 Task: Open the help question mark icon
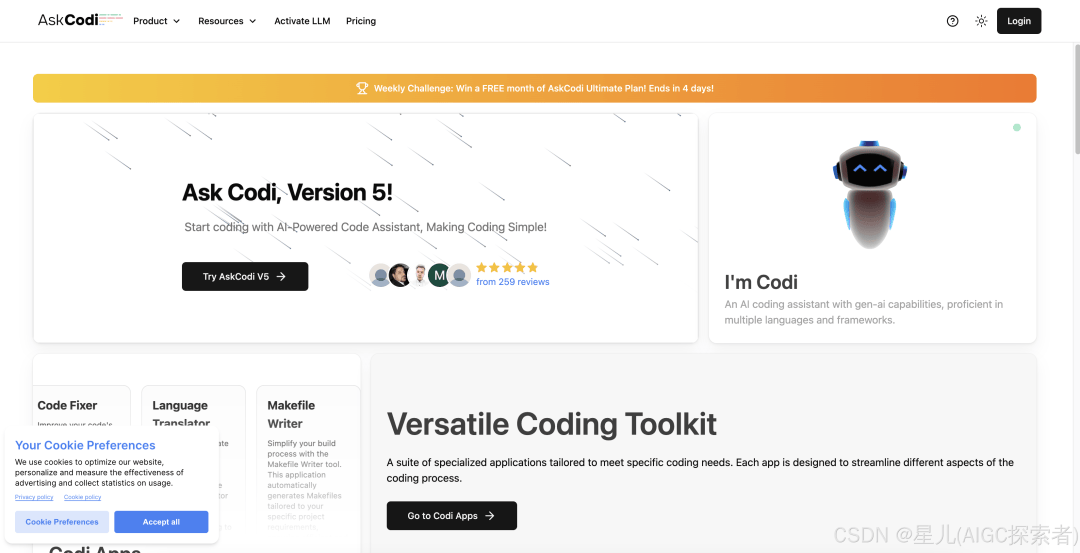point(952,21)
